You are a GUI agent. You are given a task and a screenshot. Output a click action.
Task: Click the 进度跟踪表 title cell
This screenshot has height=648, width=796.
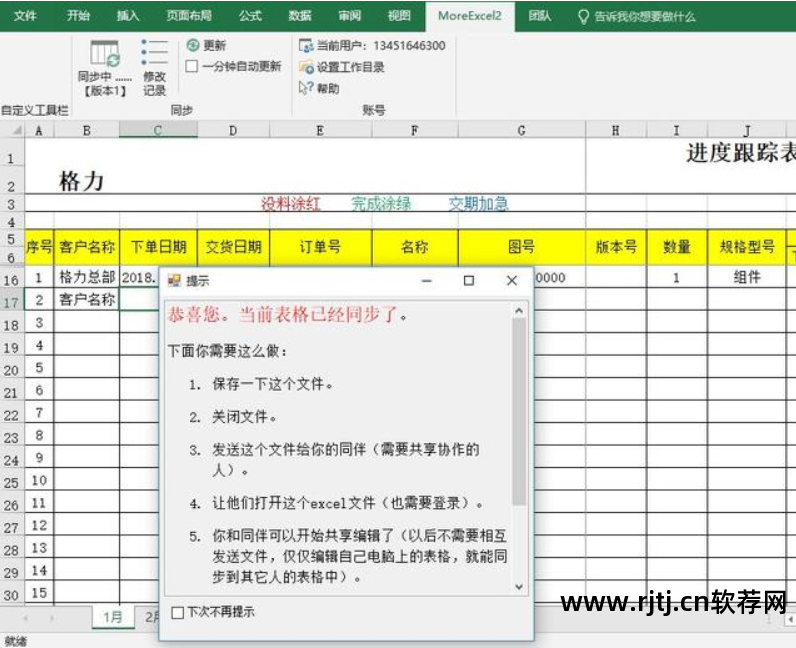[x=741, y=152]
